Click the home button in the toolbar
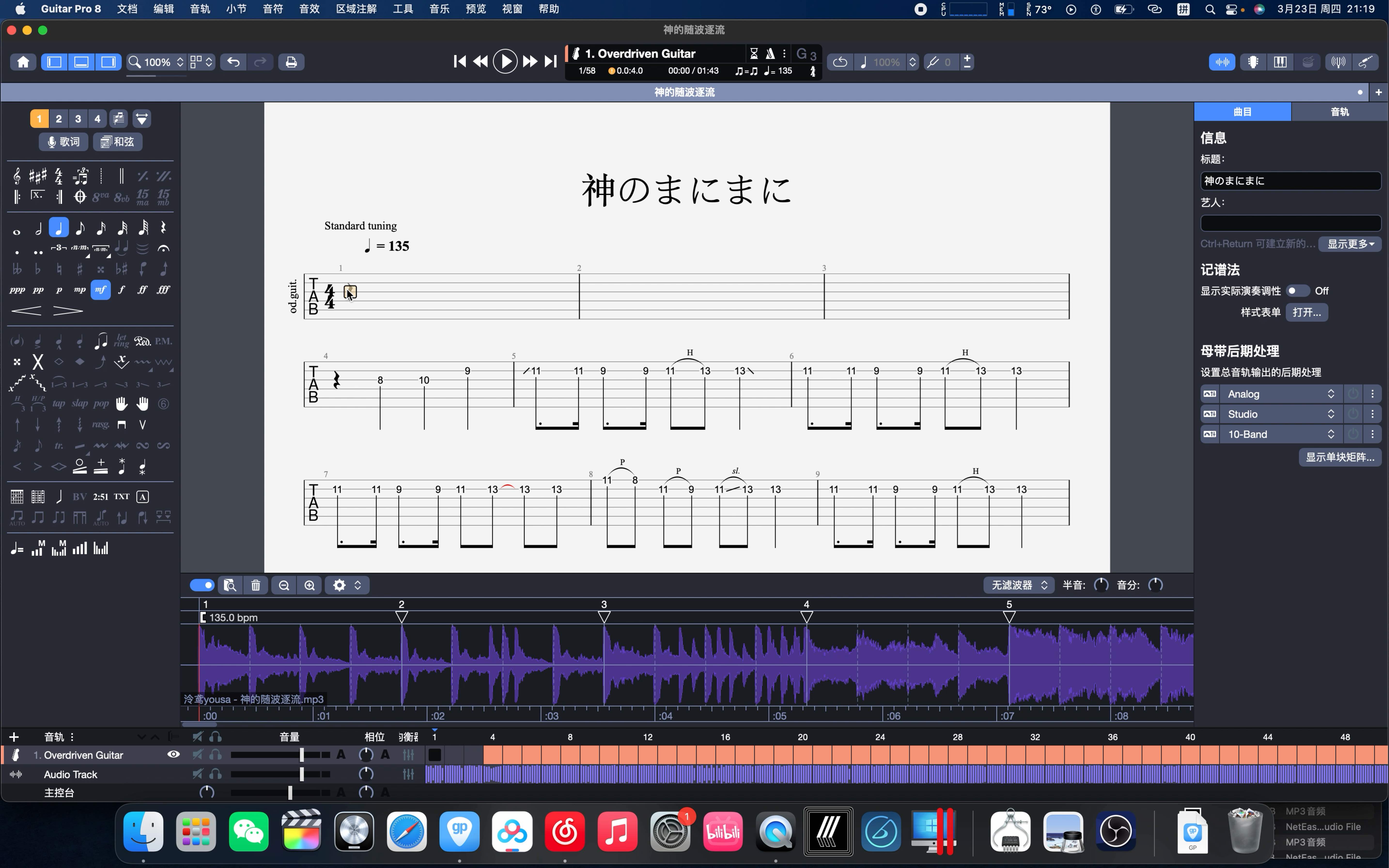The height and width of the screenshot is (868, 1389). (x=23, y=62)
